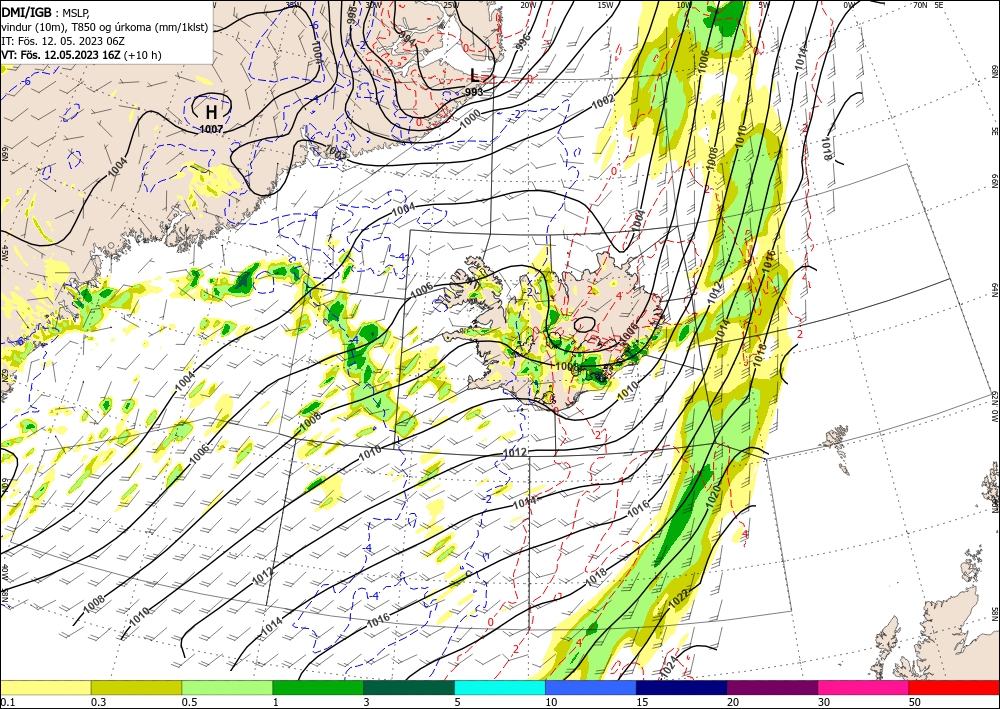Click the legend value '50'

(915, 702)
